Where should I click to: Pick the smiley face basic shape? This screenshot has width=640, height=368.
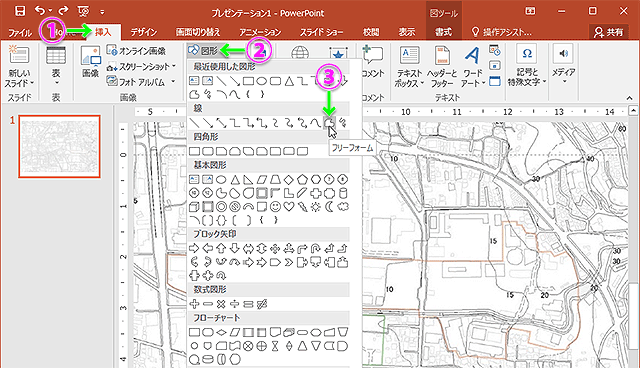point(276,207)
